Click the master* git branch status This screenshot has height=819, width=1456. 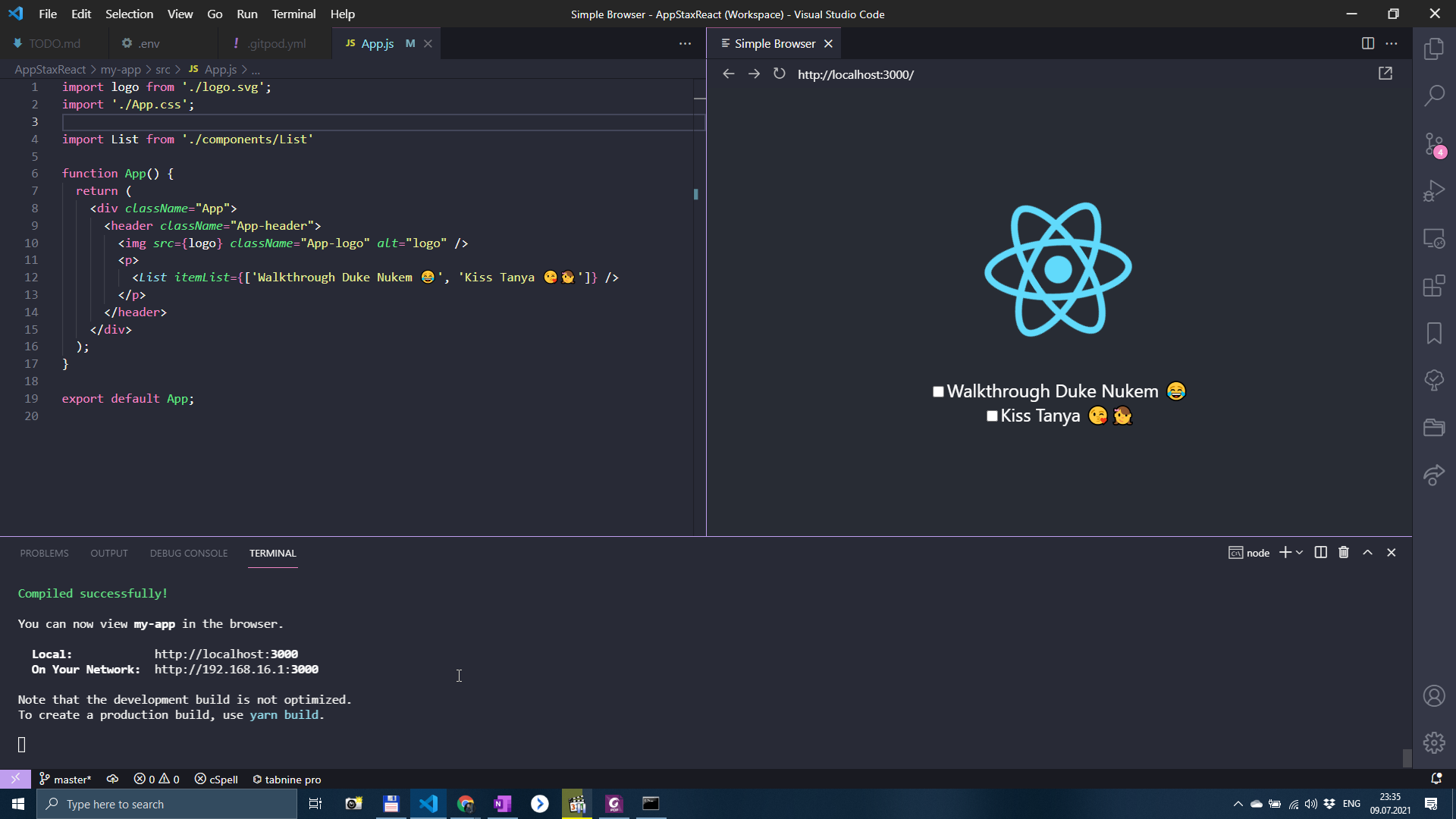click(65, 780)
